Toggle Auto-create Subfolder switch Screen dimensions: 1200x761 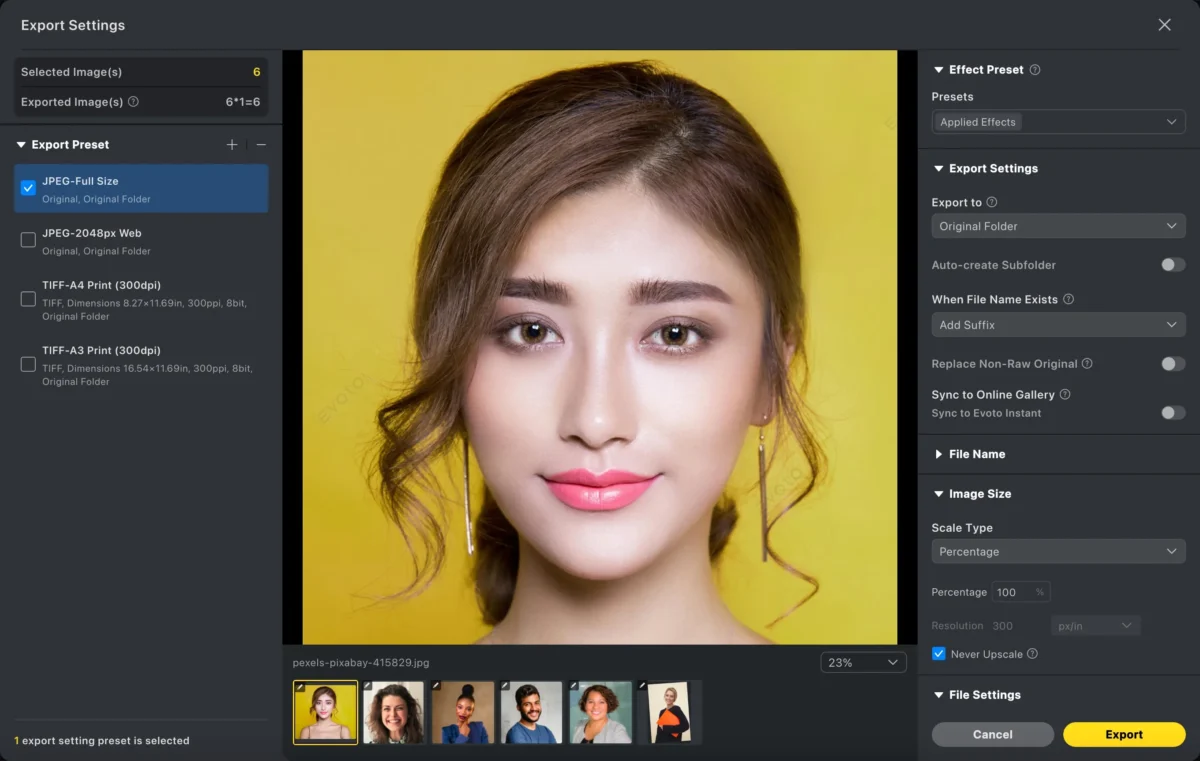(1172, 265)
